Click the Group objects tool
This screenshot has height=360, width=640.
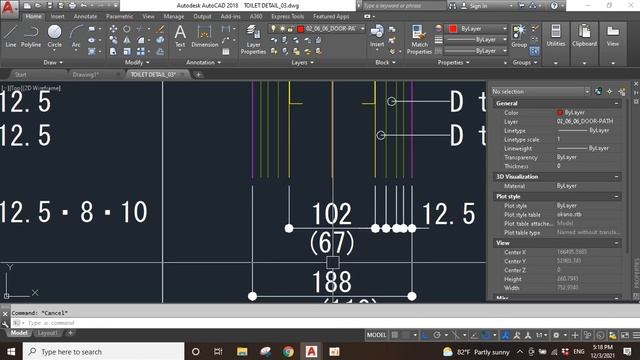point(519,36)
